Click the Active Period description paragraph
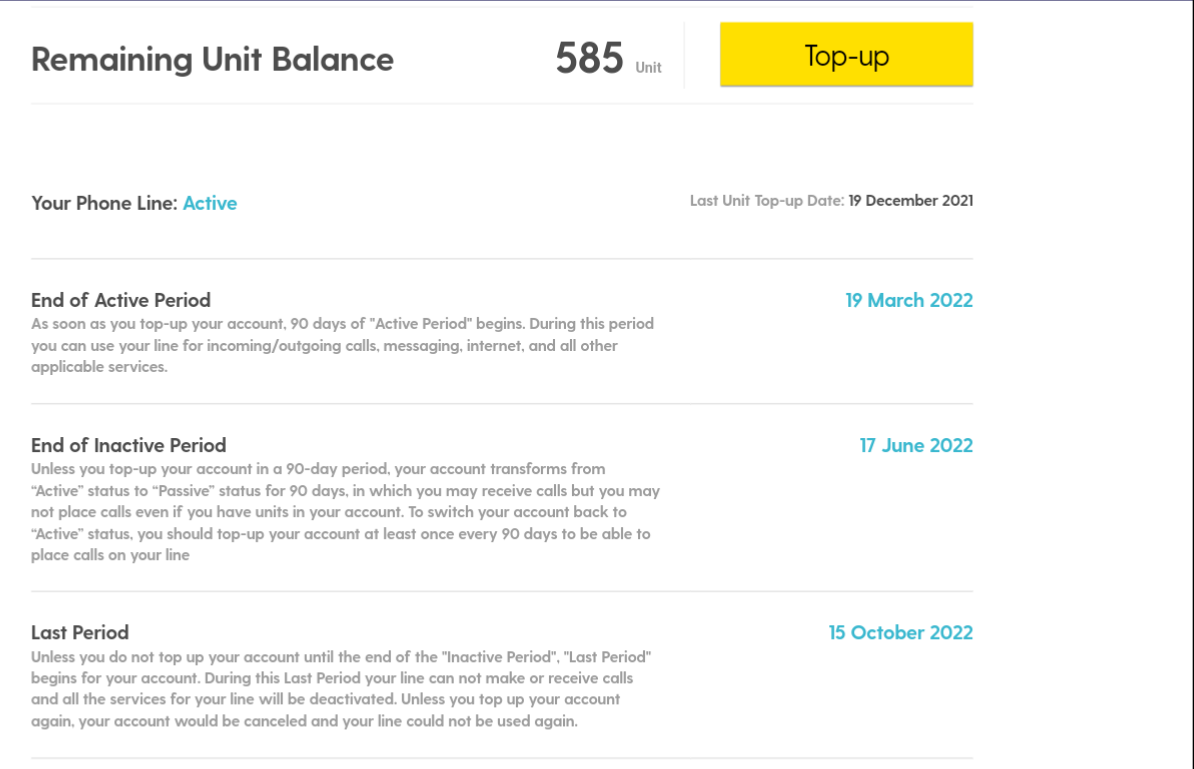This screenshot has height=769, width=1194. point(343,345)
